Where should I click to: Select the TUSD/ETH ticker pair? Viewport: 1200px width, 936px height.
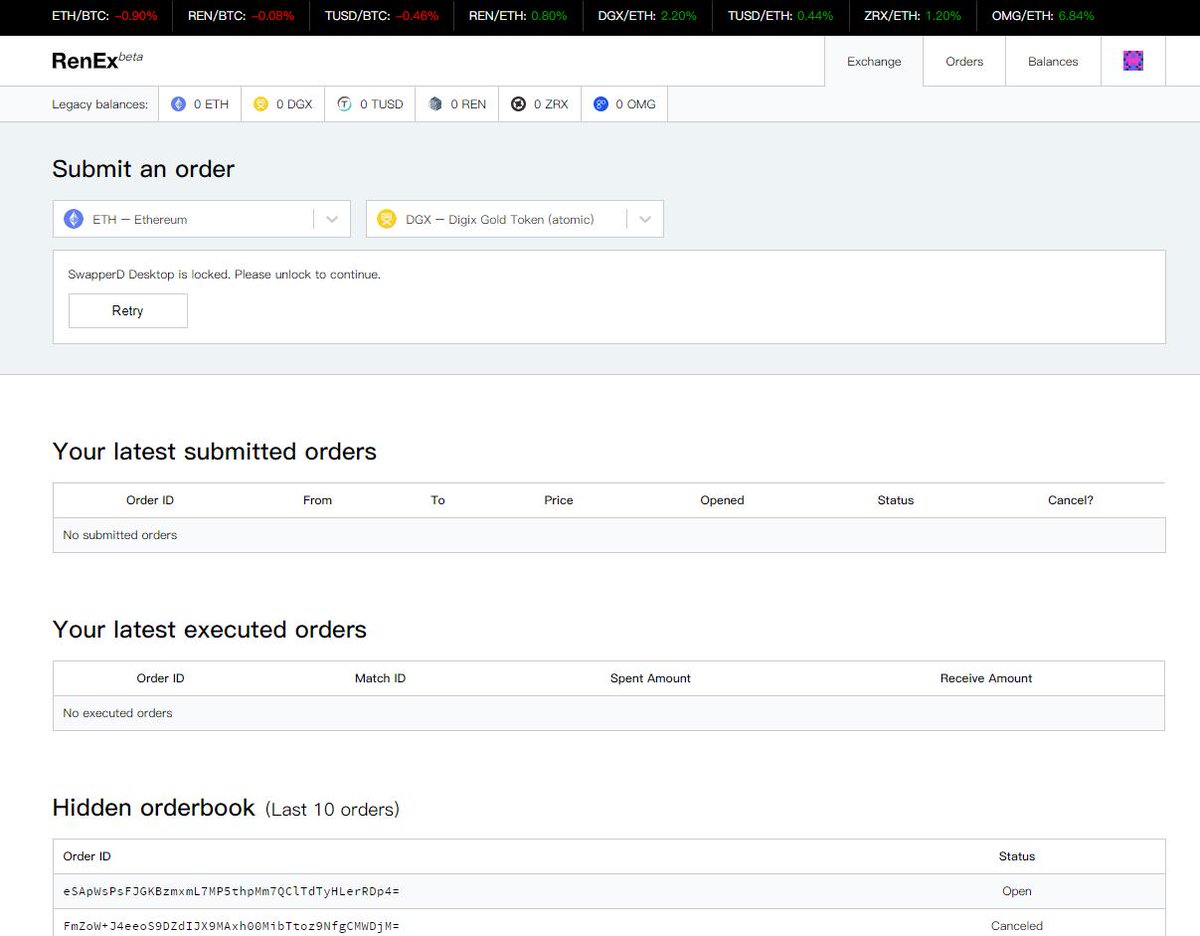click(781, 16)
